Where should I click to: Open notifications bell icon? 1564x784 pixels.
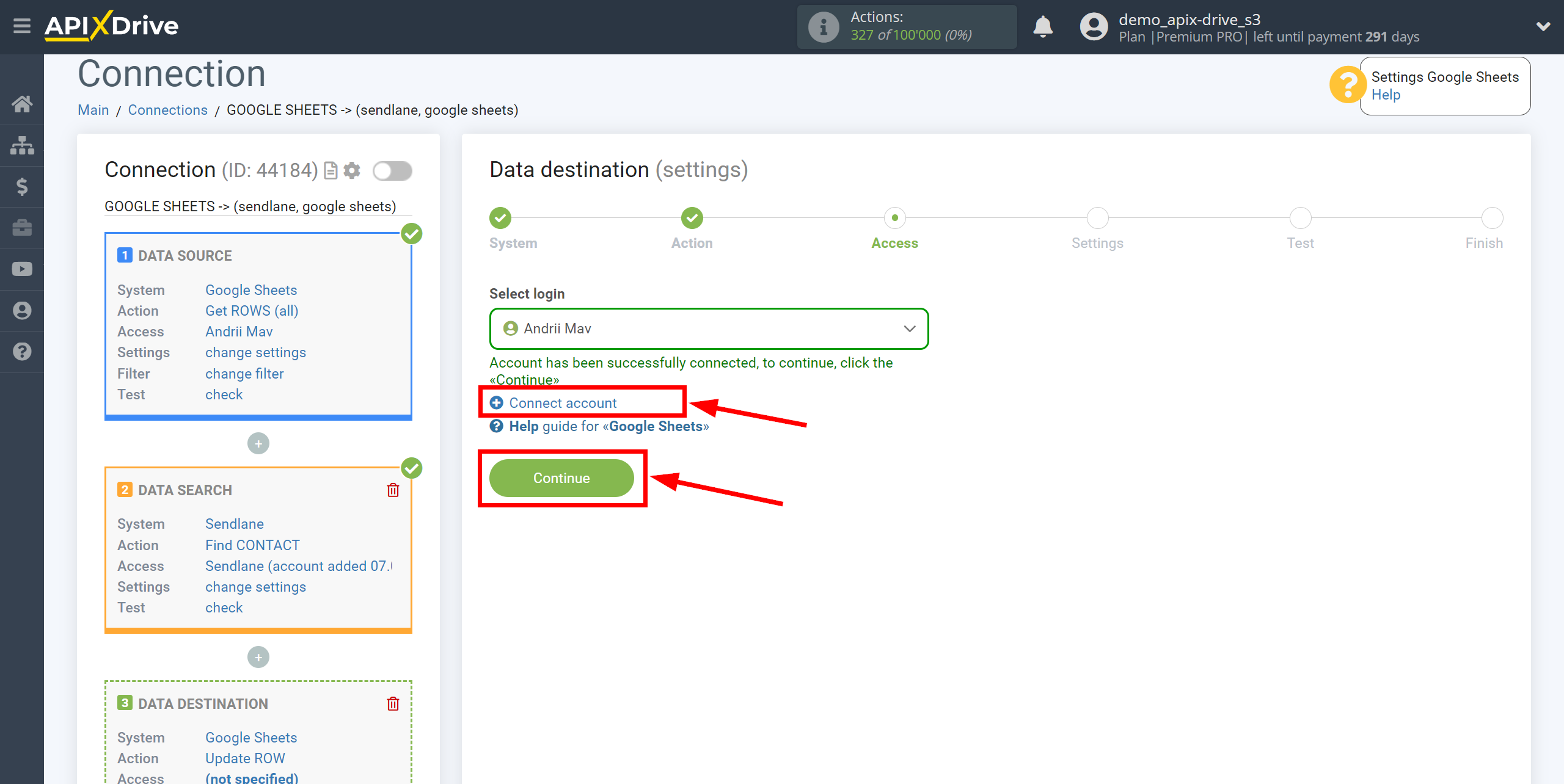coord(1043,27)
